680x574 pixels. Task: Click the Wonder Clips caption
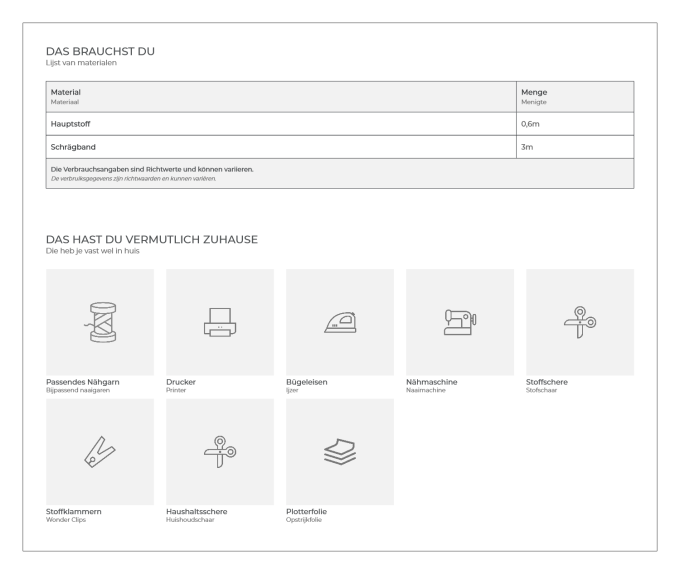(x=65, y=520)
